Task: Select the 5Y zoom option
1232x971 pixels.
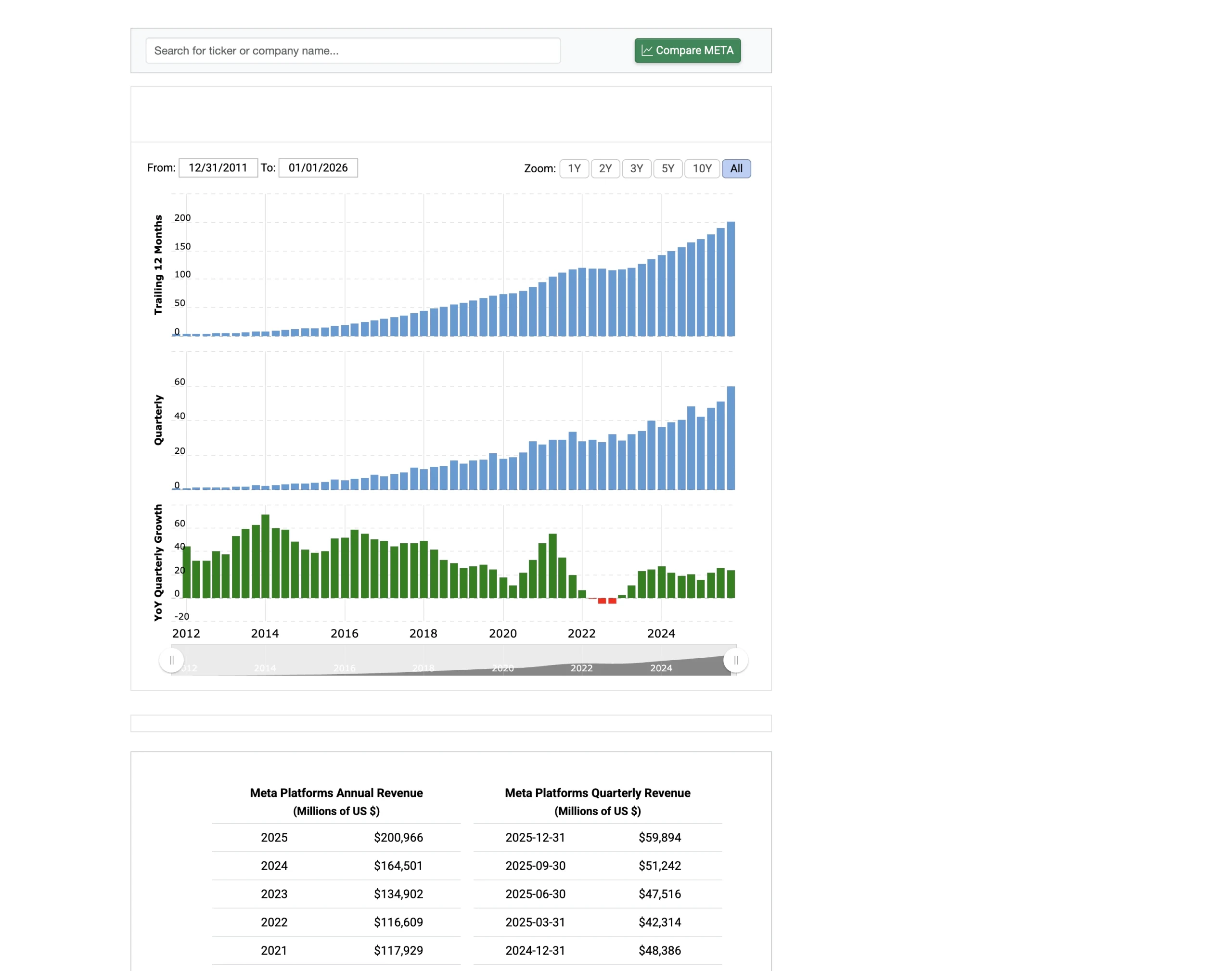Action: point(667,168)
